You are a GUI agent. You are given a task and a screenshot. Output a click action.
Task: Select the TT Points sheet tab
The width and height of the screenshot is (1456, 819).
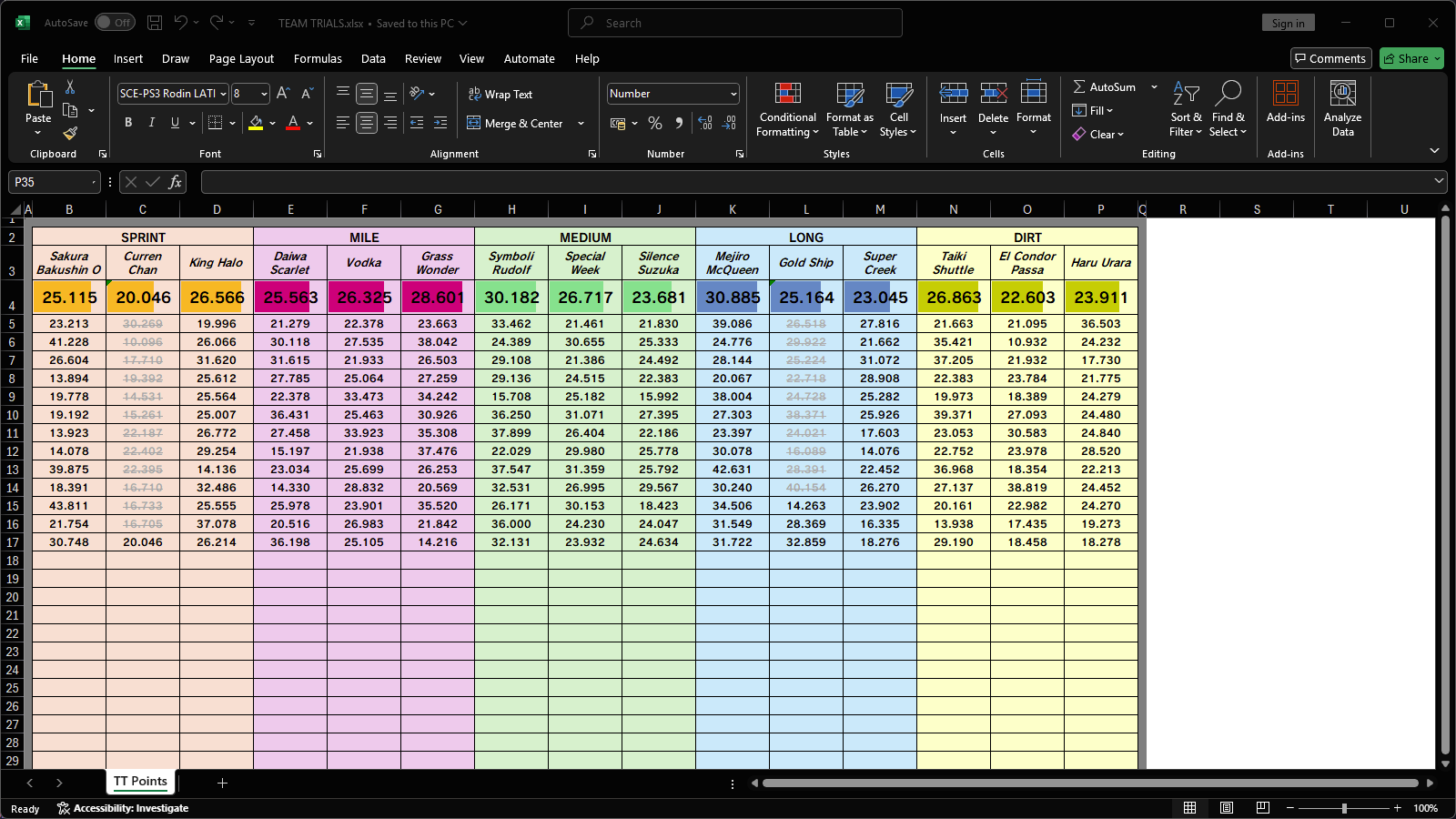point(140,781)
